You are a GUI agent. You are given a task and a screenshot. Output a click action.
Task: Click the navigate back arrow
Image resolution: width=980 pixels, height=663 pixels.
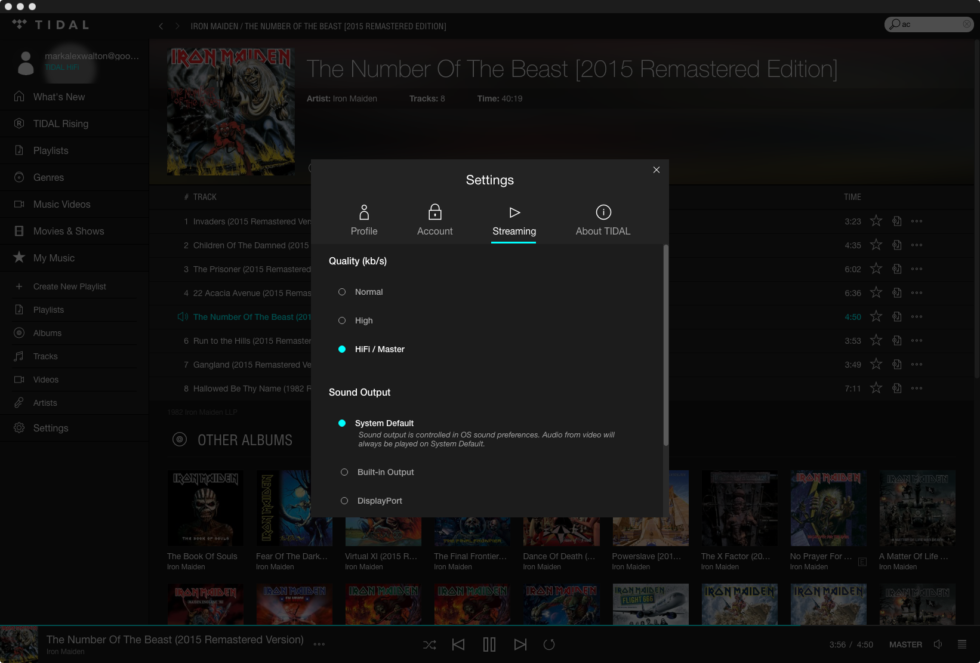pos(161,26)
